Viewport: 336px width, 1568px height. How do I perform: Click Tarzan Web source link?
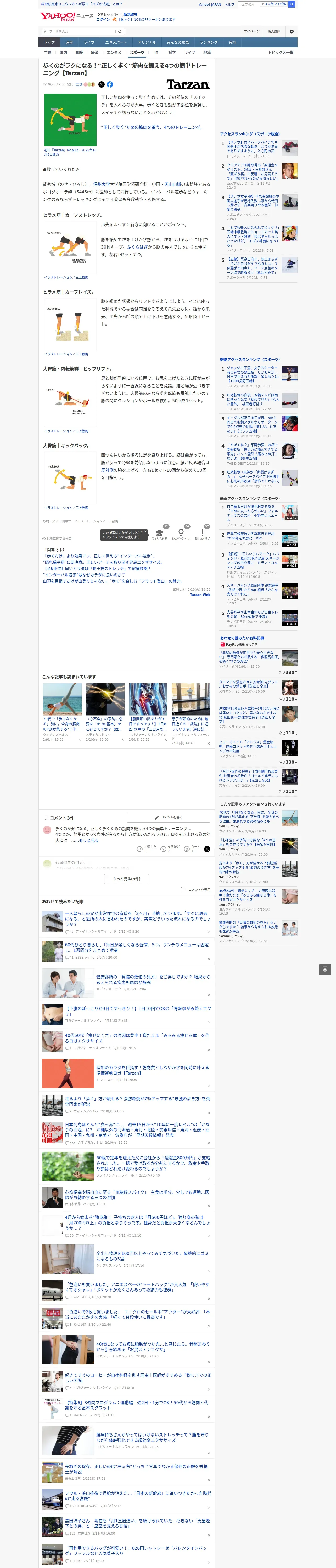coord(199,595)
